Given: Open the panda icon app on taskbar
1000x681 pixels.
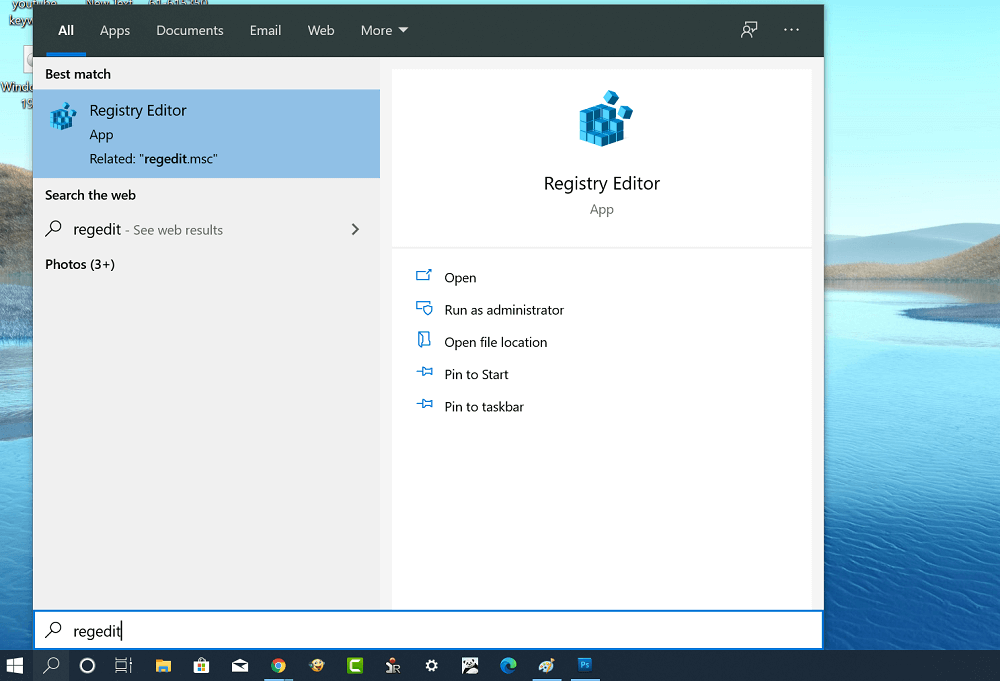Looking at the screenshot, I should (x=470, y=666).
